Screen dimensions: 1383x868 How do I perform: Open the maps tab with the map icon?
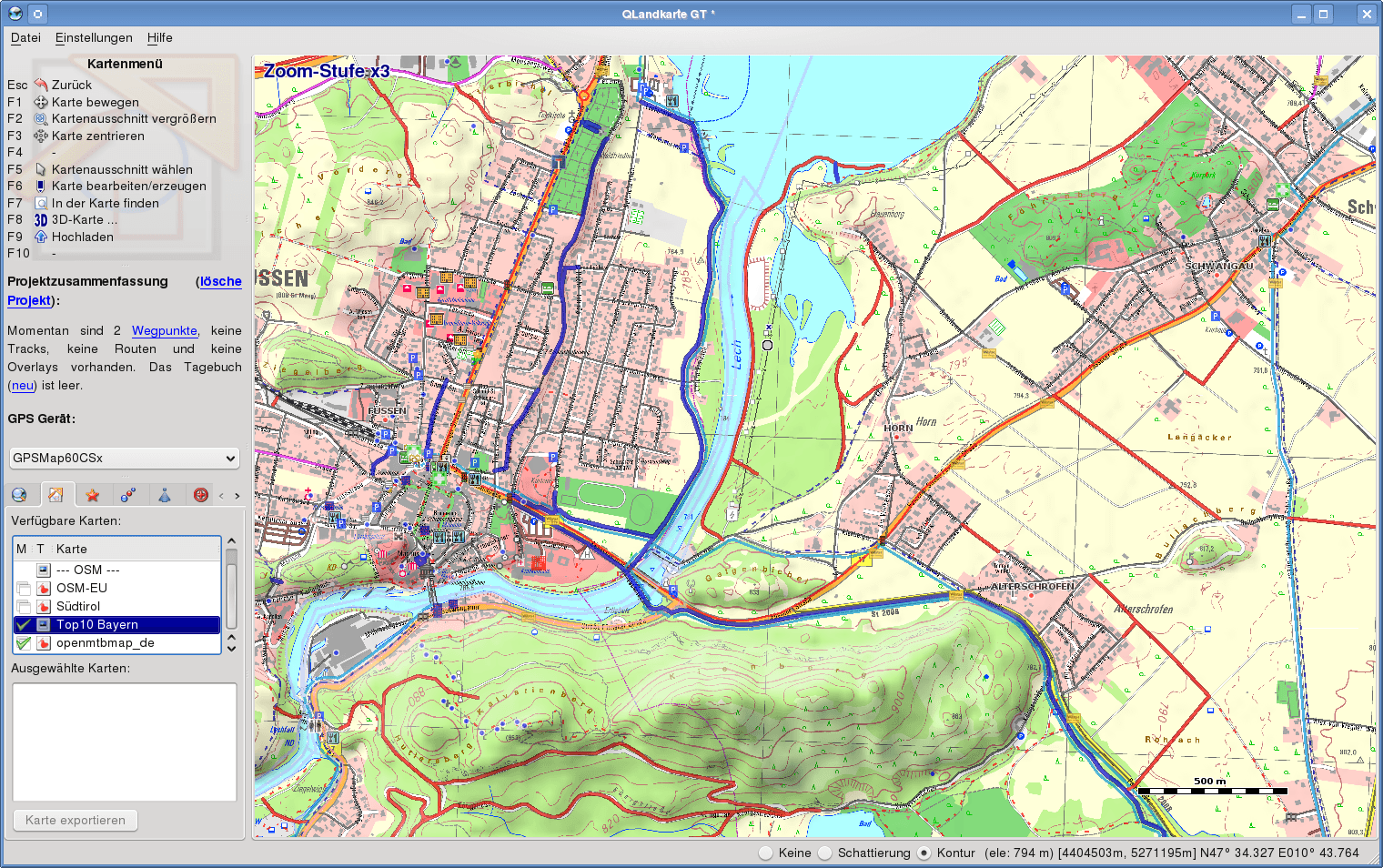click(56, 494)
